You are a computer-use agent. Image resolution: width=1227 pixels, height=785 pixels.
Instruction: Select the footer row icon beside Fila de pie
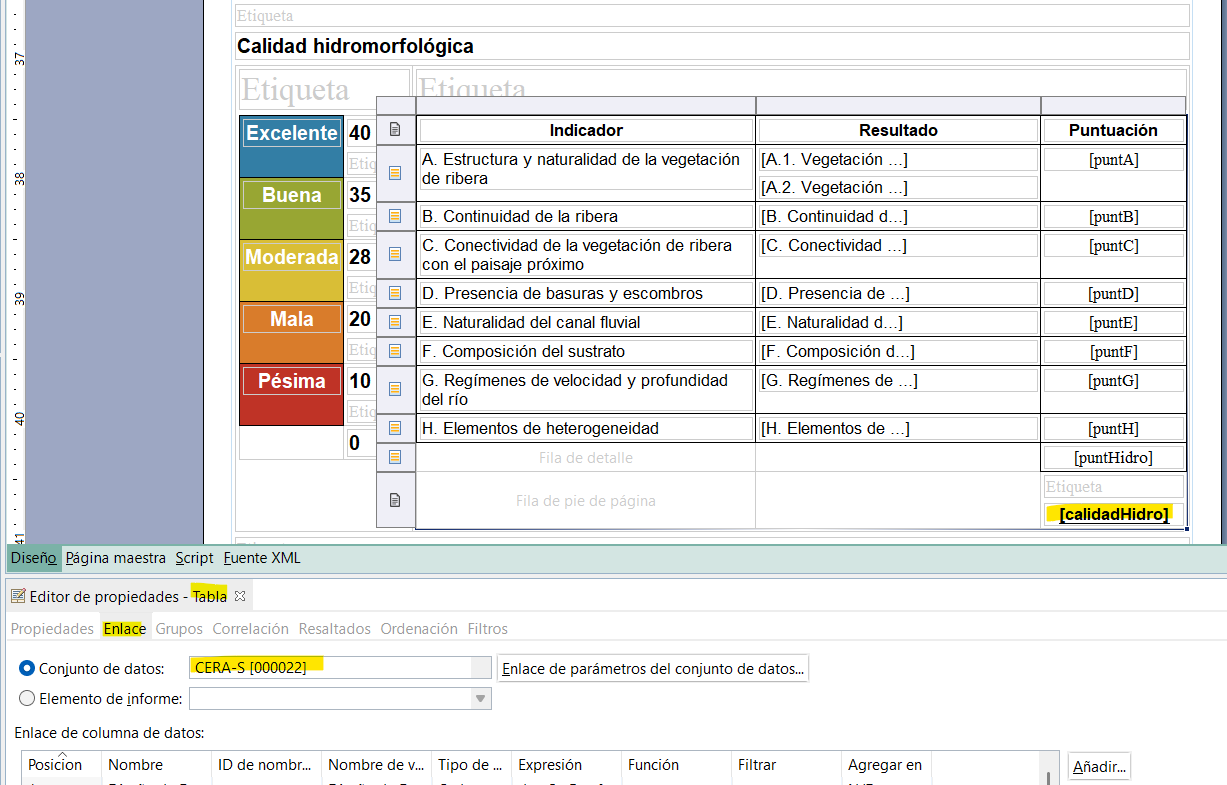[x=395, y=500]
